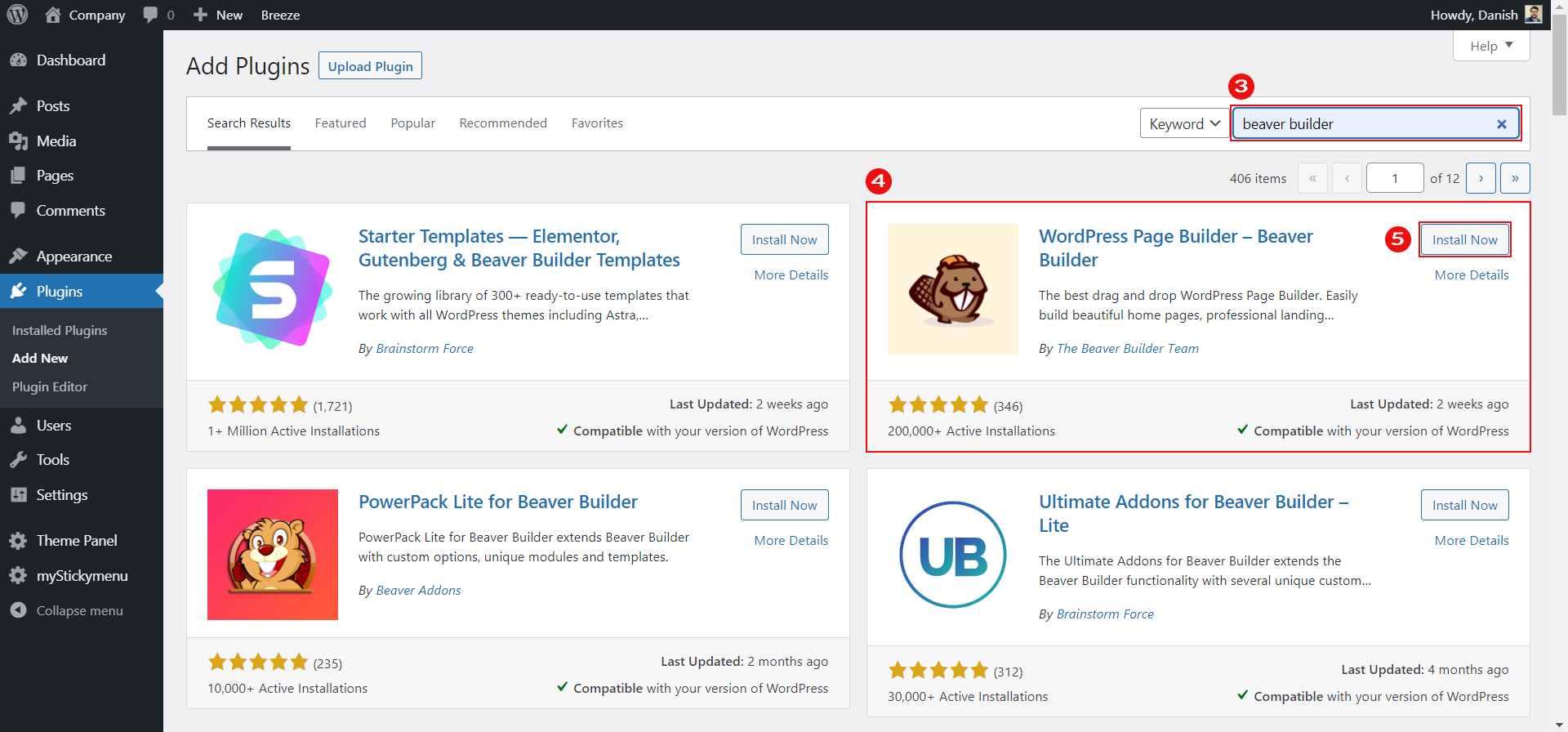Open Plugin Editor submenu

pyautogui.click(x=50, y=387)
